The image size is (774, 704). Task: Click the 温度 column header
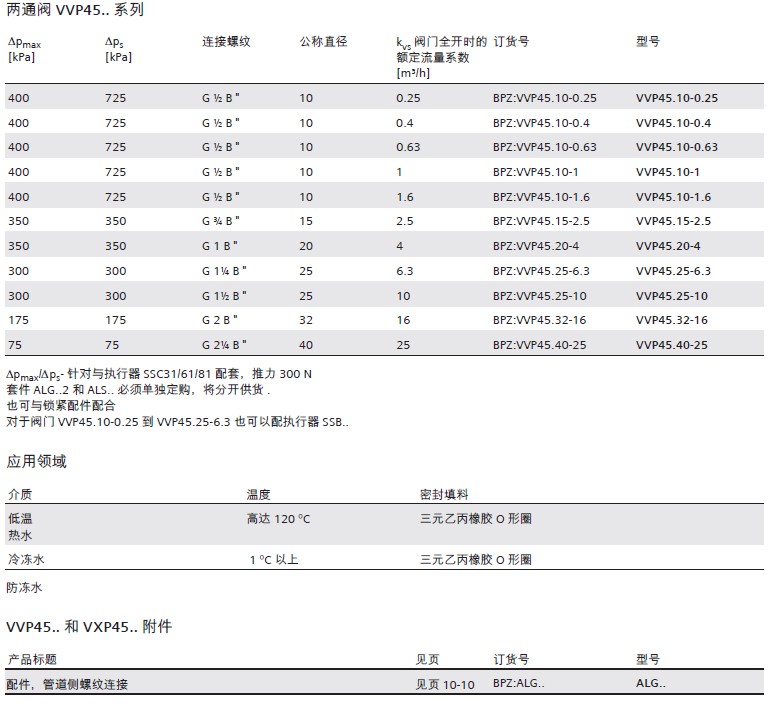(259, 495)
